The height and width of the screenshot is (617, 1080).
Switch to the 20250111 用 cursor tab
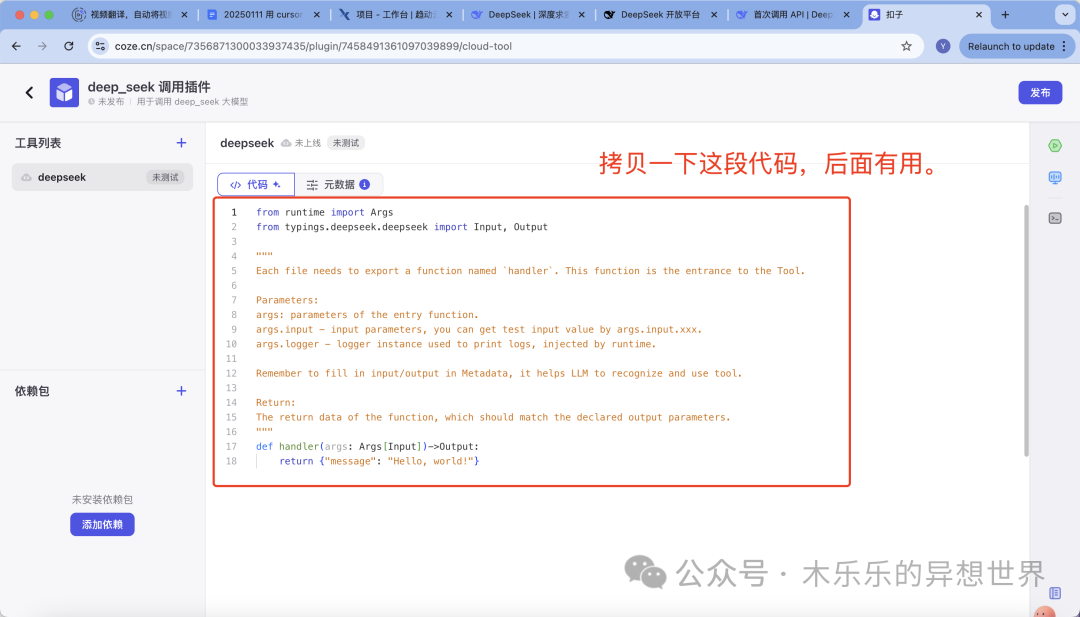click(x=263, y=14)
